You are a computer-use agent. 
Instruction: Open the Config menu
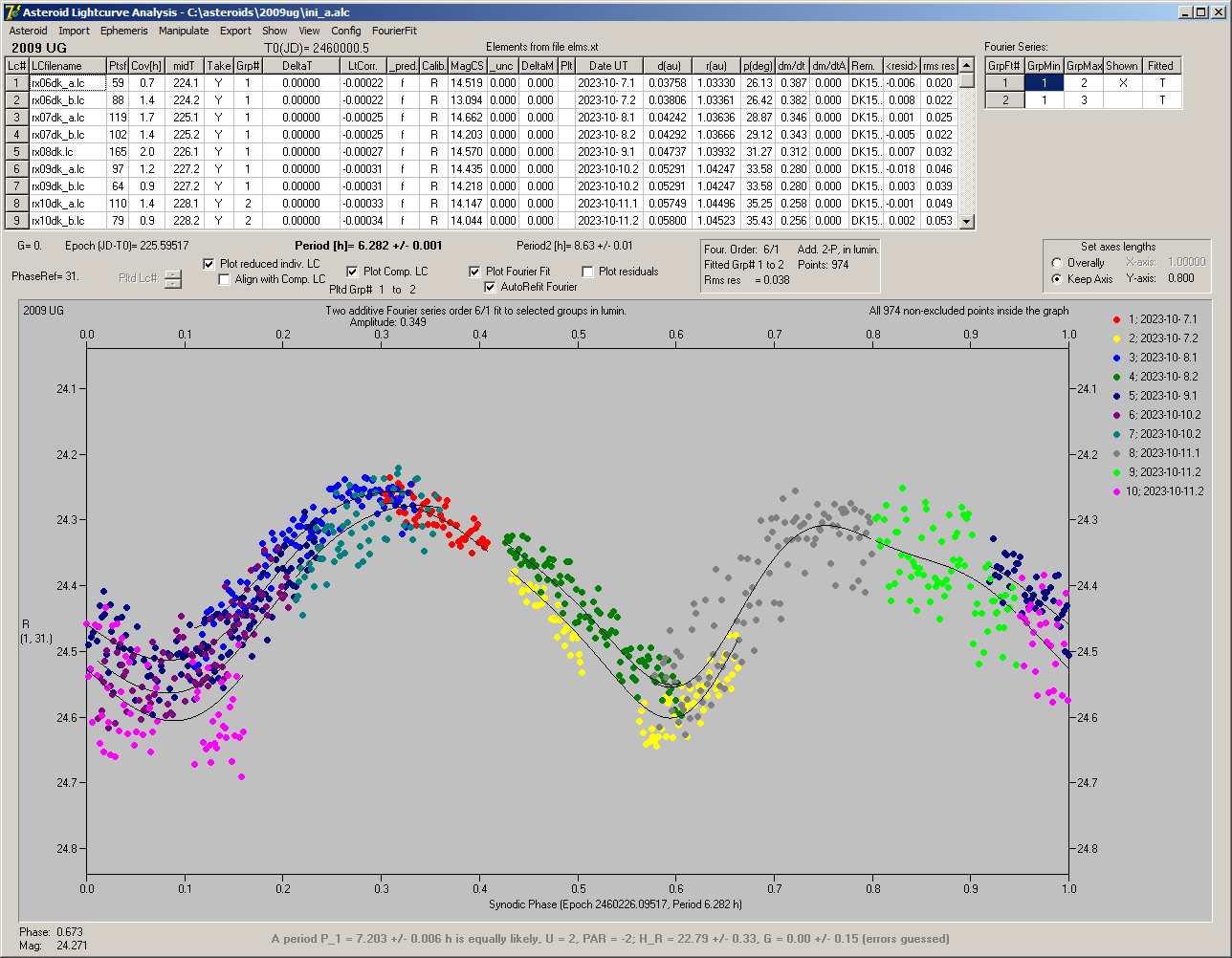click(346, 31)
